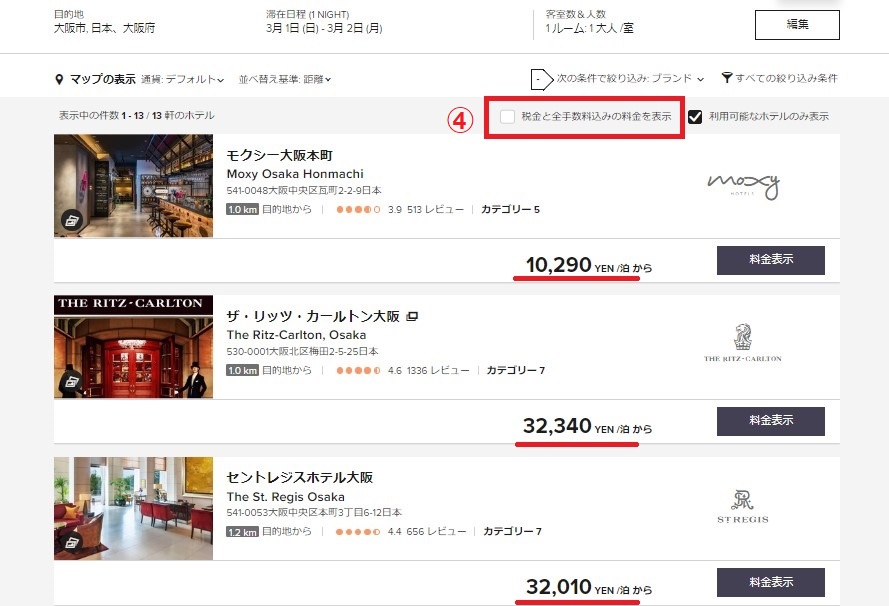This screenshot has width=889, height=606.
Task: Click 料金表示 for The Ritz-Carlton, Osaka
Action: click(771, 421)
